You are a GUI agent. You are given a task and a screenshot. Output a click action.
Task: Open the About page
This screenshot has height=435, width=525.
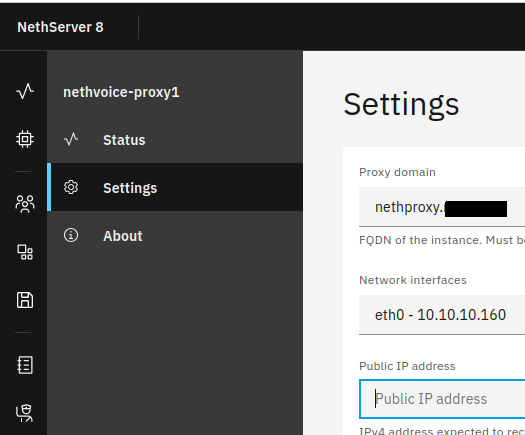[175, 236]
